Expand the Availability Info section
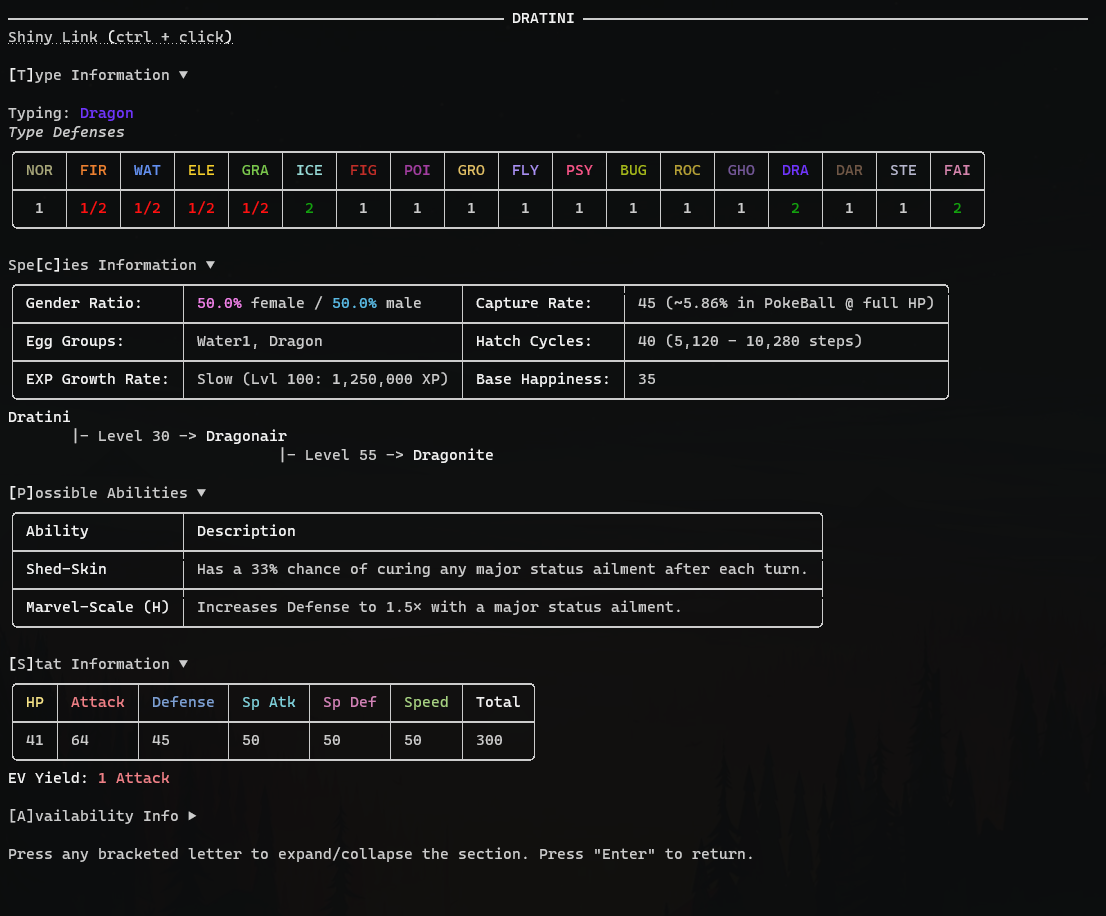The image size is (1106, 916). tap(102, 816)
